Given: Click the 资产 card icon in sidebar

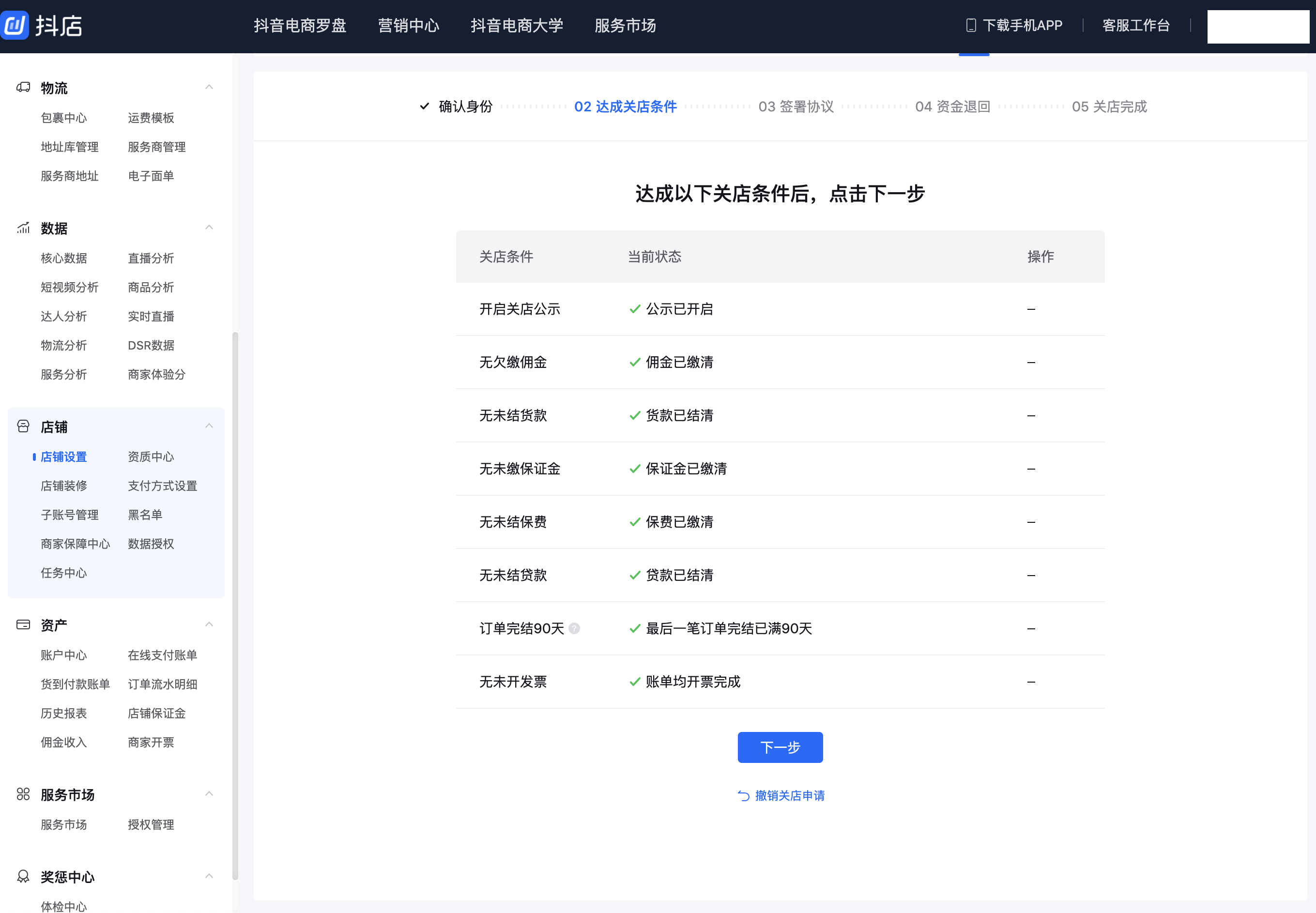Looking at the screenshot, I should [x=23, y=624].
